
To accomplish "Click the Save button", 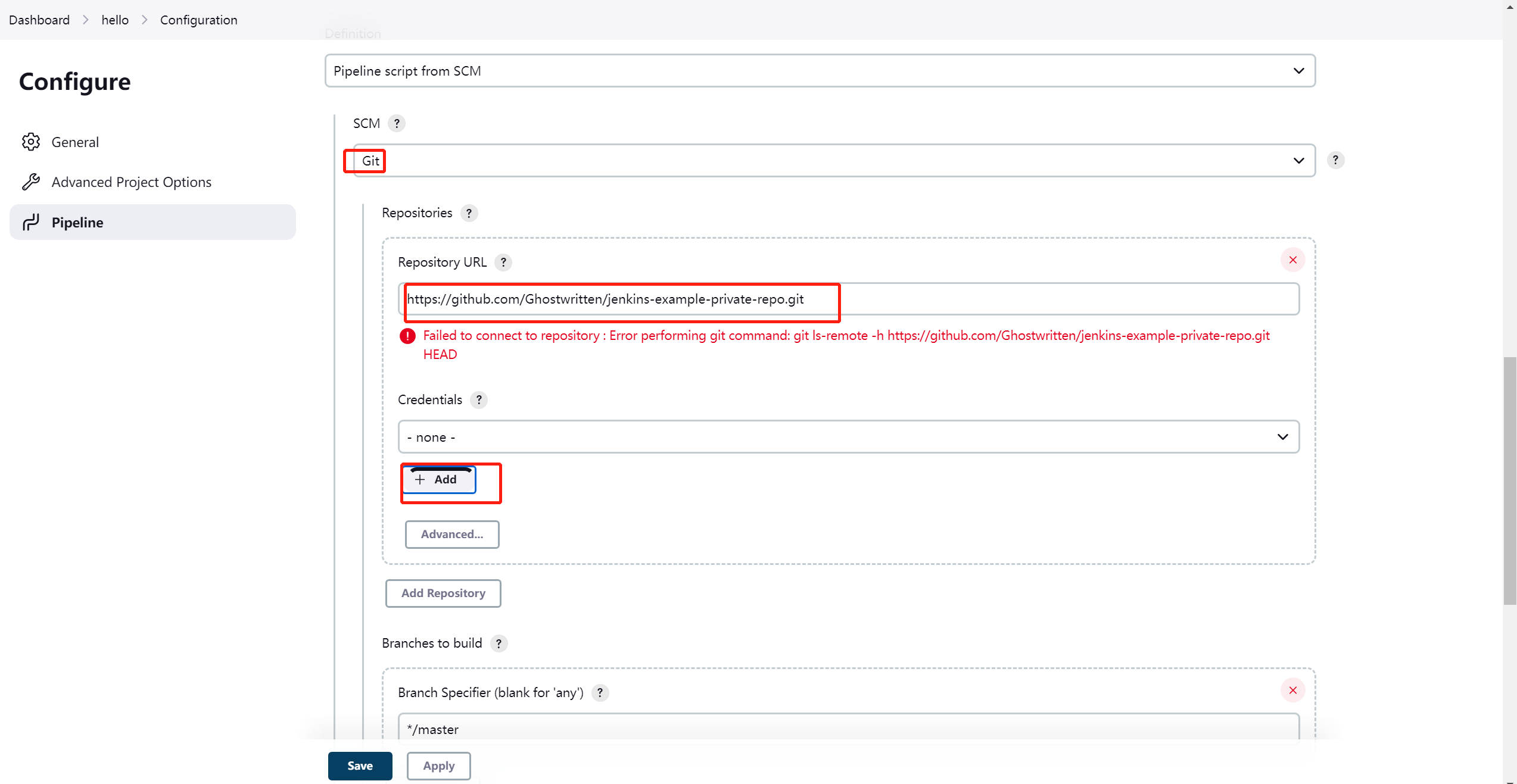I will pos(360,766).
